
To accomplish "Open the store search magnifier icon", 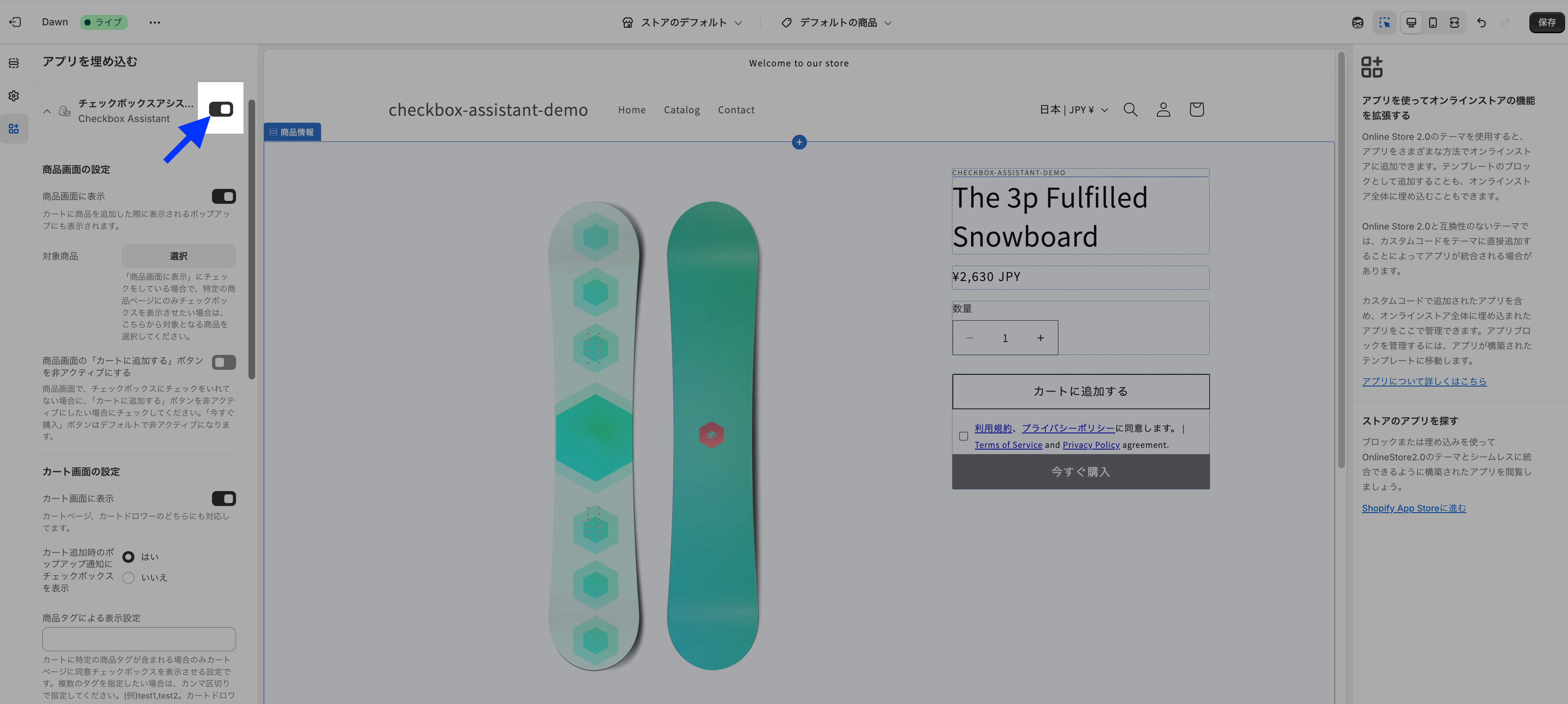I will point(1130,110).
